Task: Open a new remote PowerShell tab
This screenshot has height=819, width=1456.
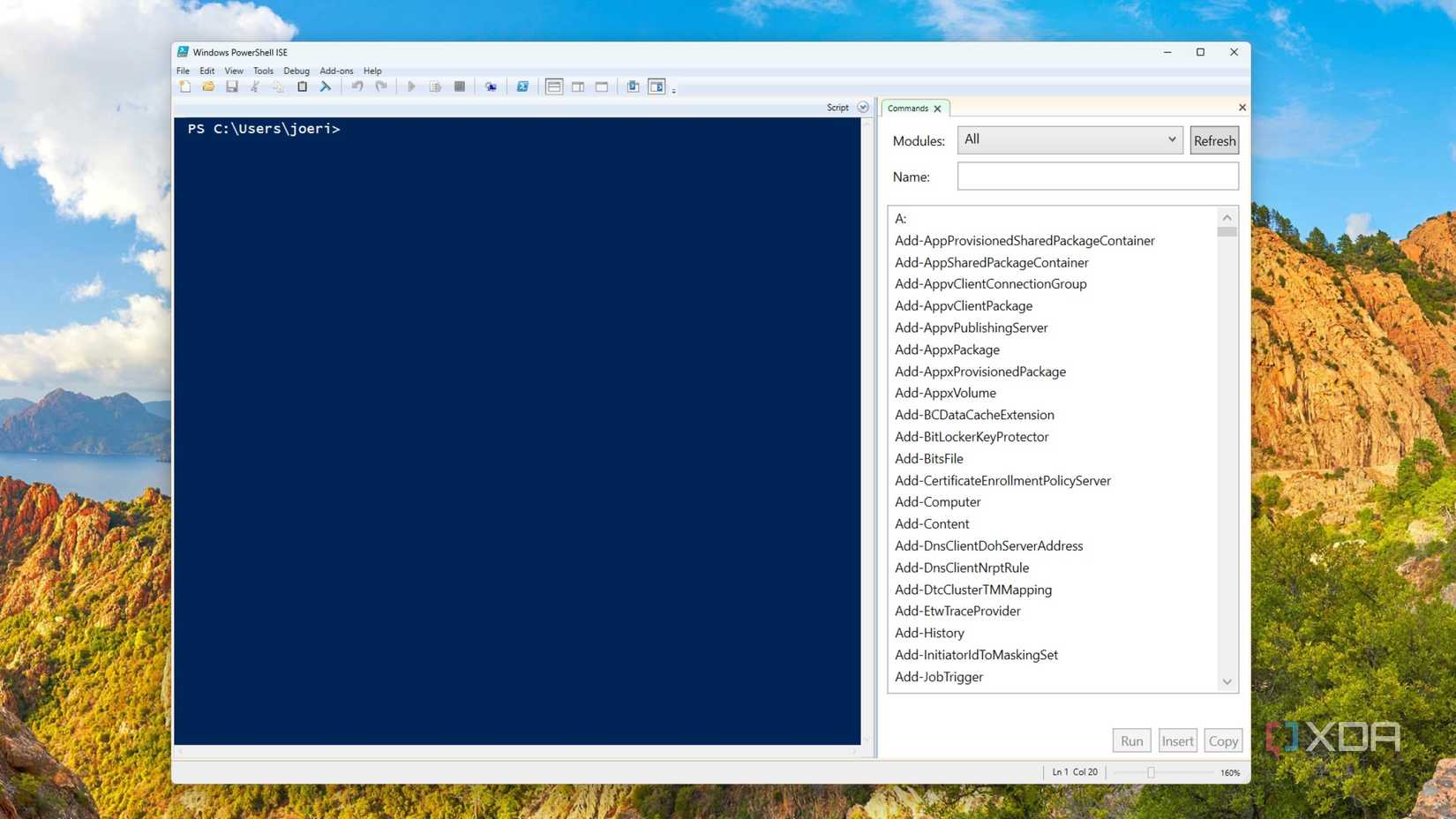Action: (x=491, y=86)
